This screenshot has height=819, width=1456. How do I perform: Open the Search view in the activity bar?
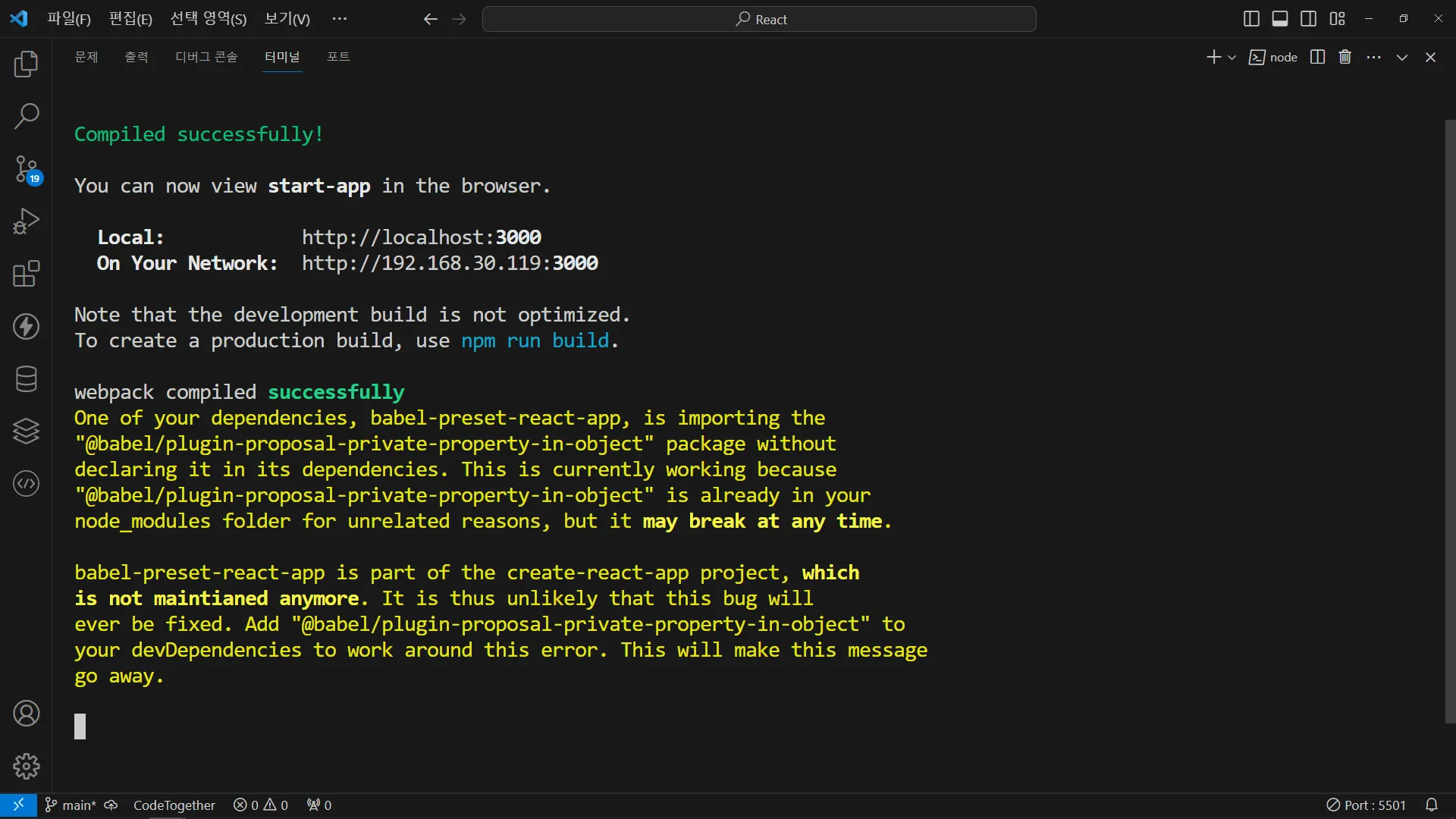click(x=26, y=116)
